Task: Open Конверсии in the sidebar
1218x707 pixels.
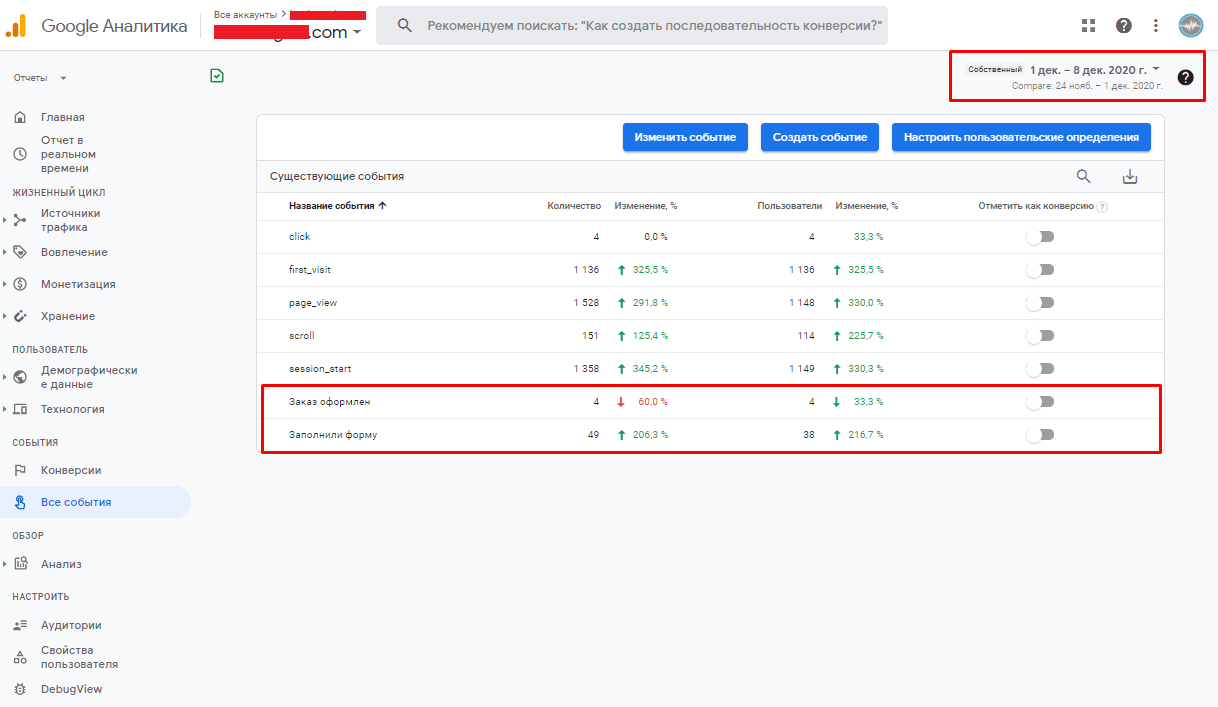Action: [x=70, y=470]
